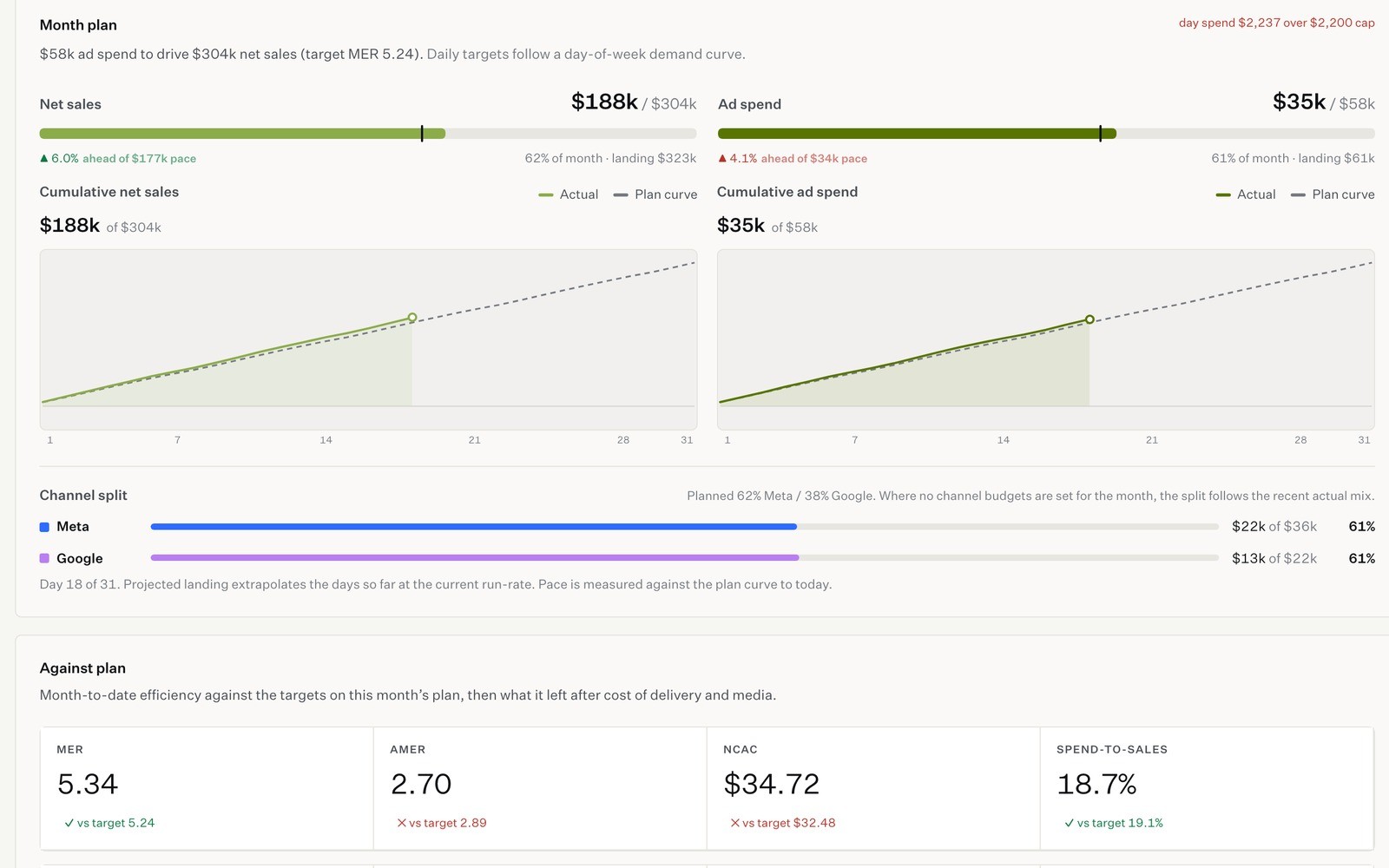Click the 'Day 18 of 31' footnote
The height and width of the screenshot is (868, 1389).
[x=436, y=584]
